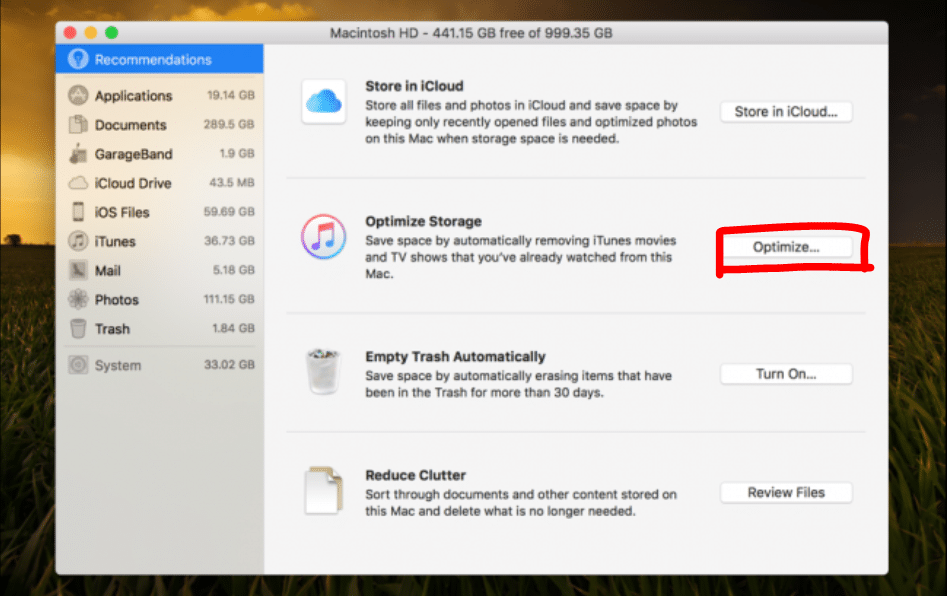
Task: Click the Review Files button
Action: click(785, 492)
